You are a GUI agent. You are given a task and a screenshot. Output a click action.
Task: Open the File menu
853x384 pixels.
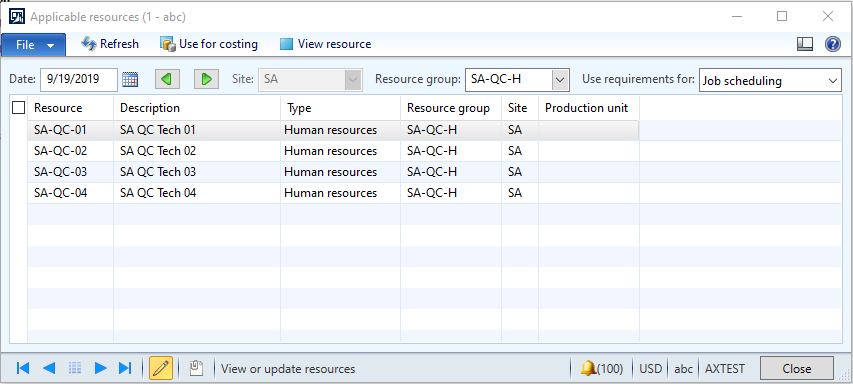33,45
